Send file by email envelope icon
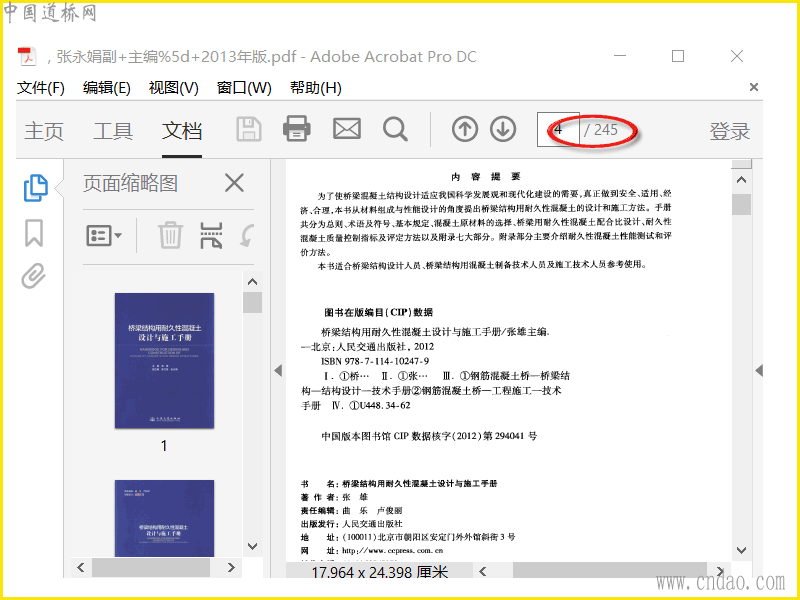Image resolution: width=800 pixels, height=600 pixels. pyautogui.click(x=347, y=129)
